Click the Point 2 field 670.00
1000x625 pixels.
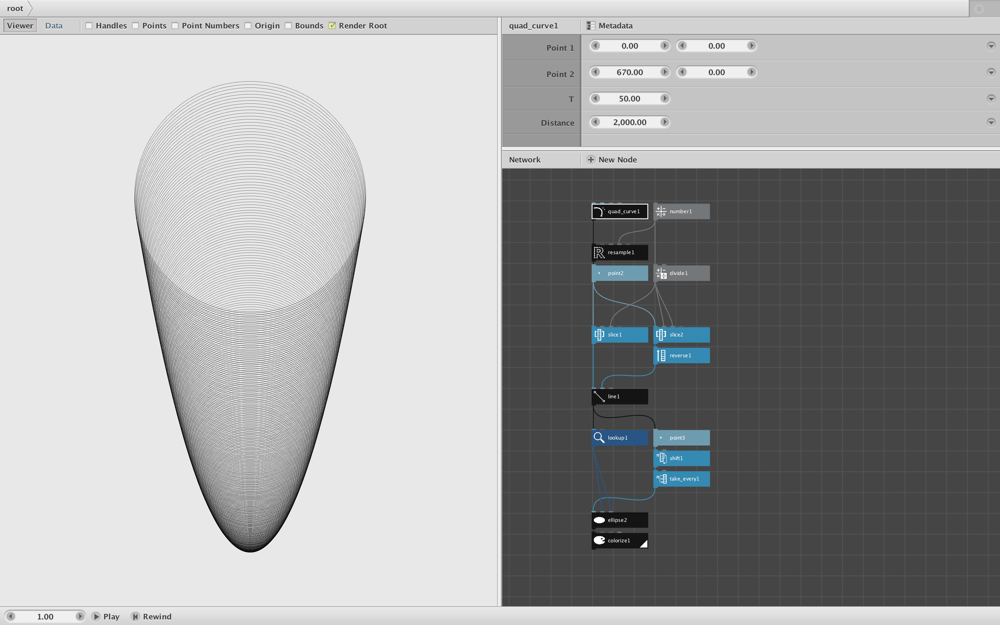click(629, 72)
